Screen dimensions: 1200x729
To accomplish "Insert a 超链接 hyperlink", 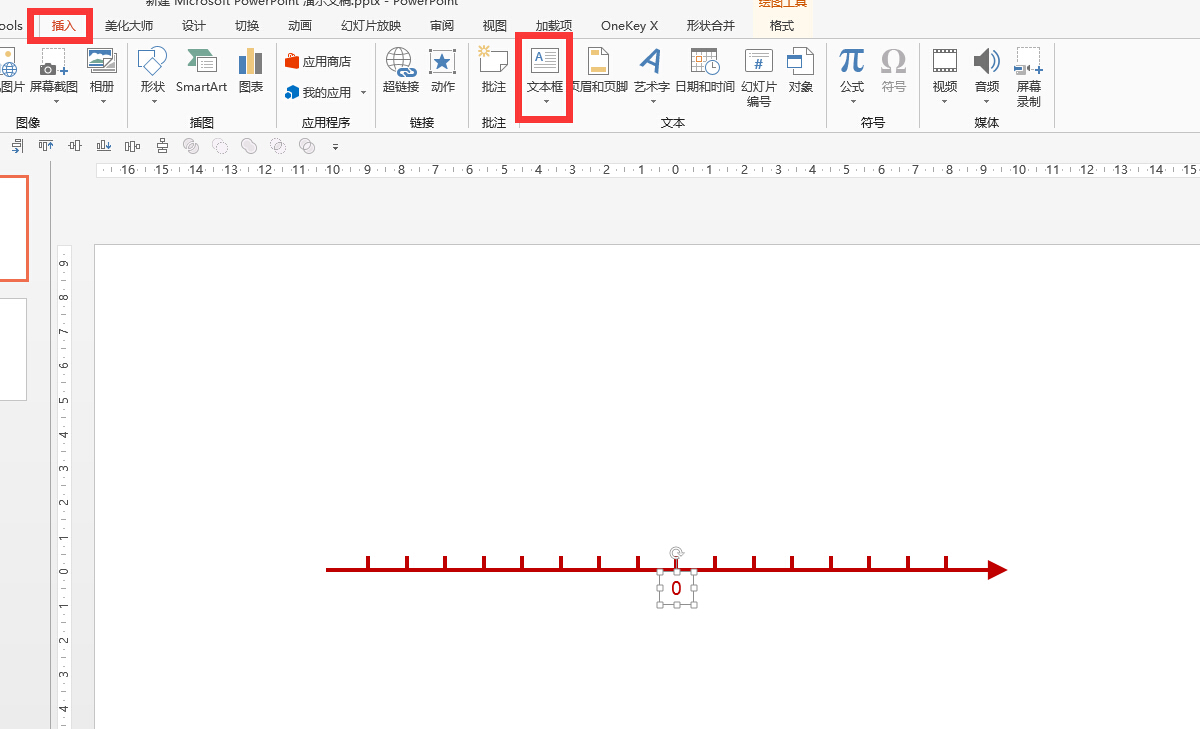I will (x=401, y=70).
